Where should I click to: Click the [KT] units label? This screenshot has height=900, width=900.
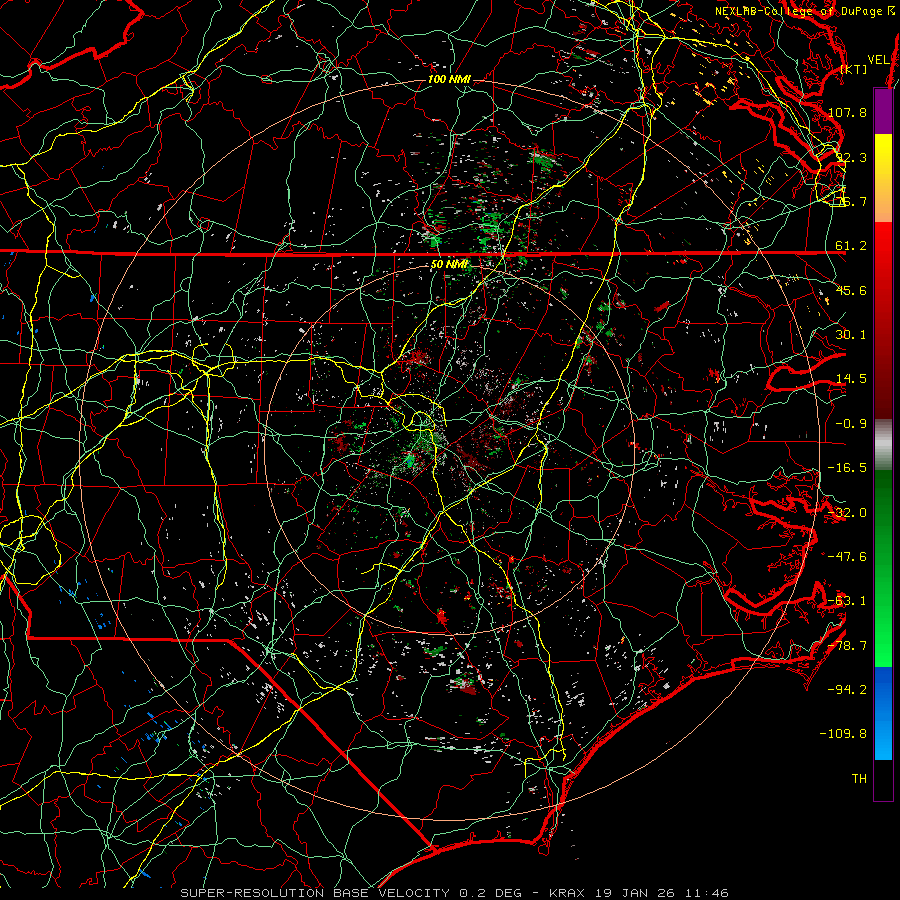pyautogui.click(x=854, y=69)
